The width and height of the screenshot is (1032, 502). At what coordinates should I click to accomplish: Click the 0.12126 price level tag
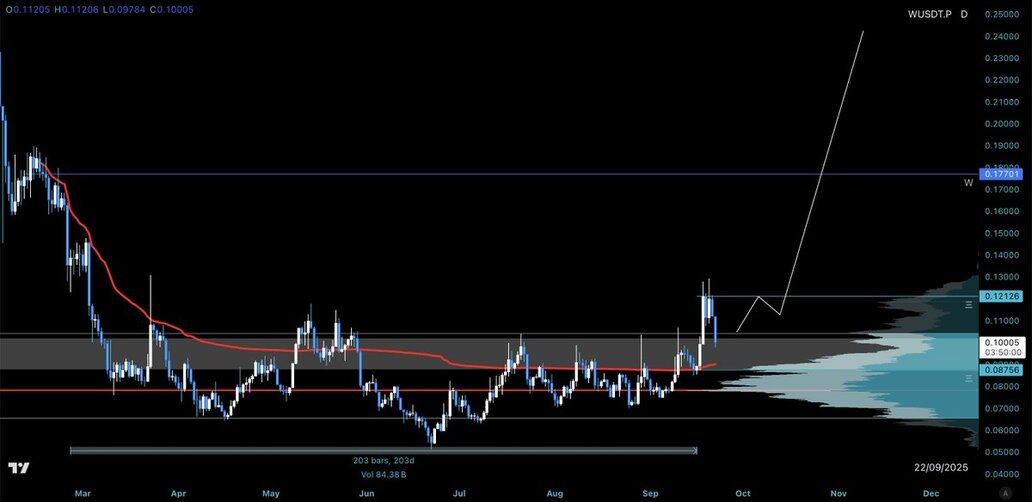click(x=1001, y=296)
